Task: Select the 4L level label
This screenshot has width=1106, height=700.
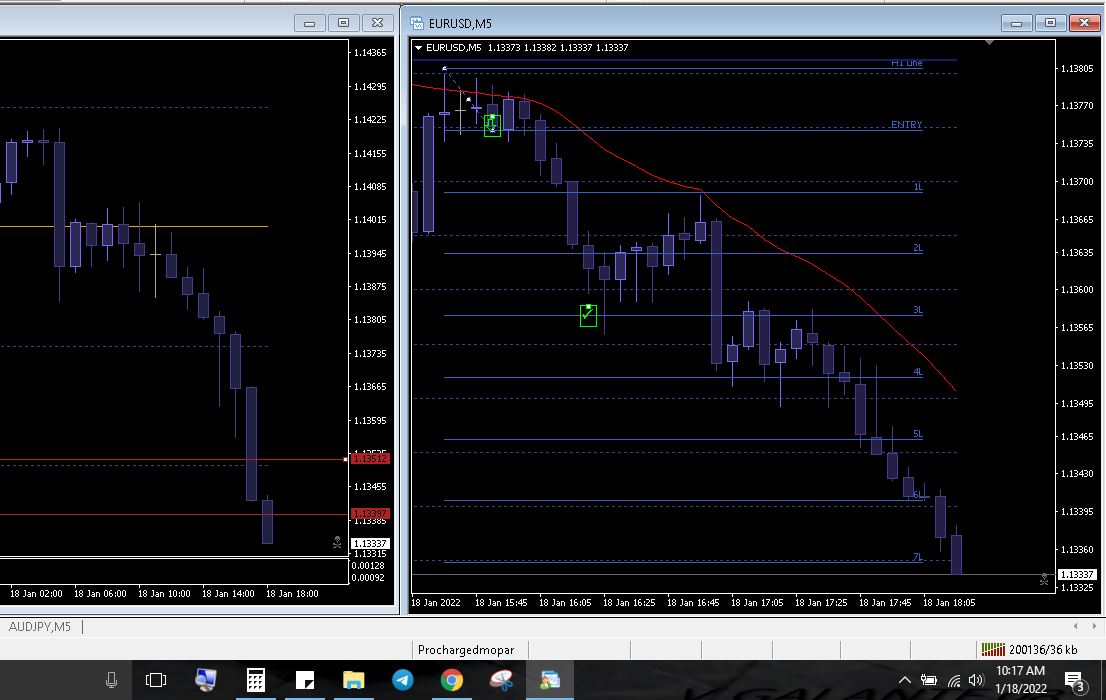Action: click(x=918, y=371)
